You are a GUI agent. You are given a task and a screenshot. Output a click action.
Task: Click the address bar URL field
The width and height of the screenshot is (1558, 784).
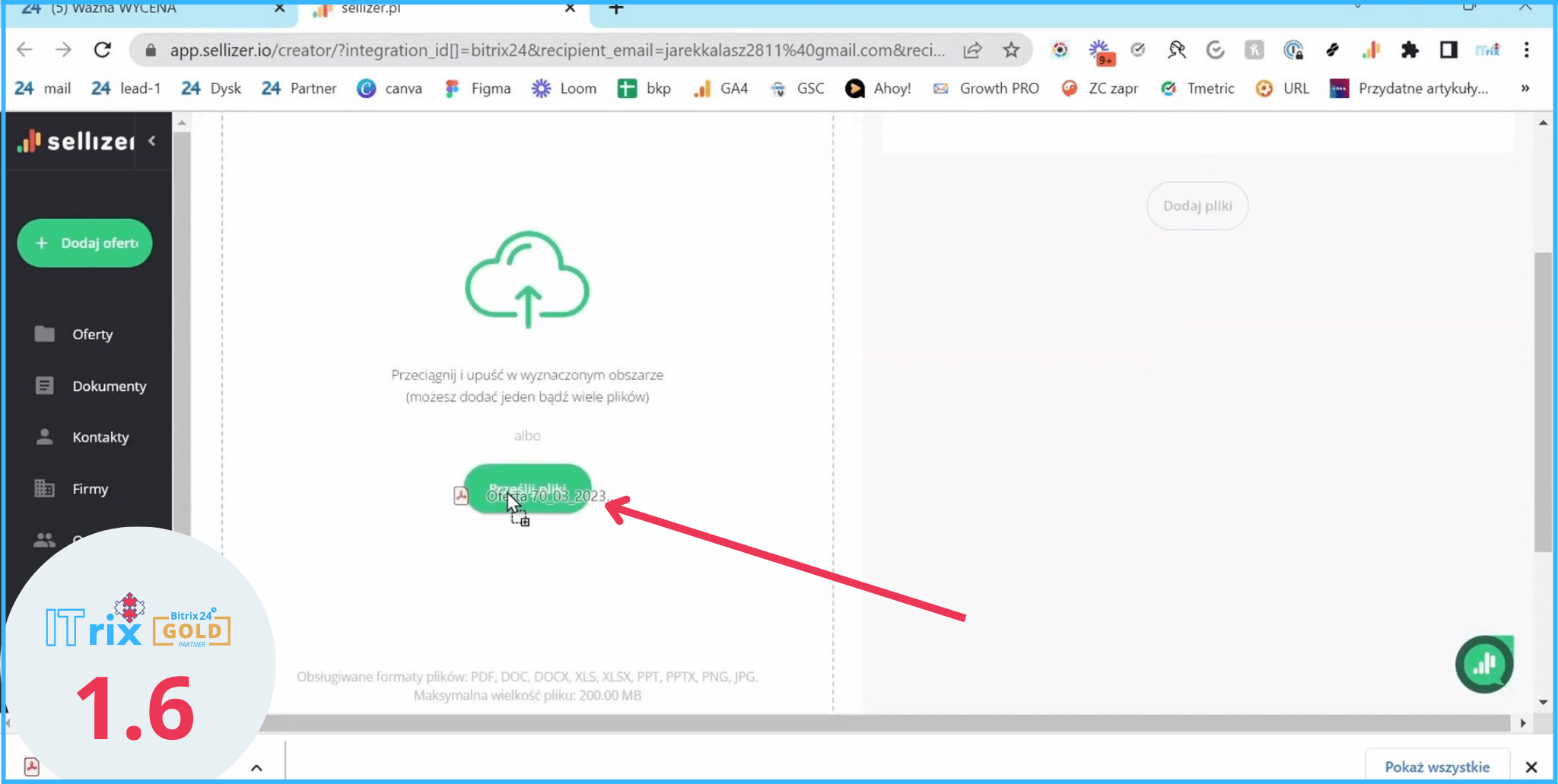pyautogui.click(x=555, y=50)
